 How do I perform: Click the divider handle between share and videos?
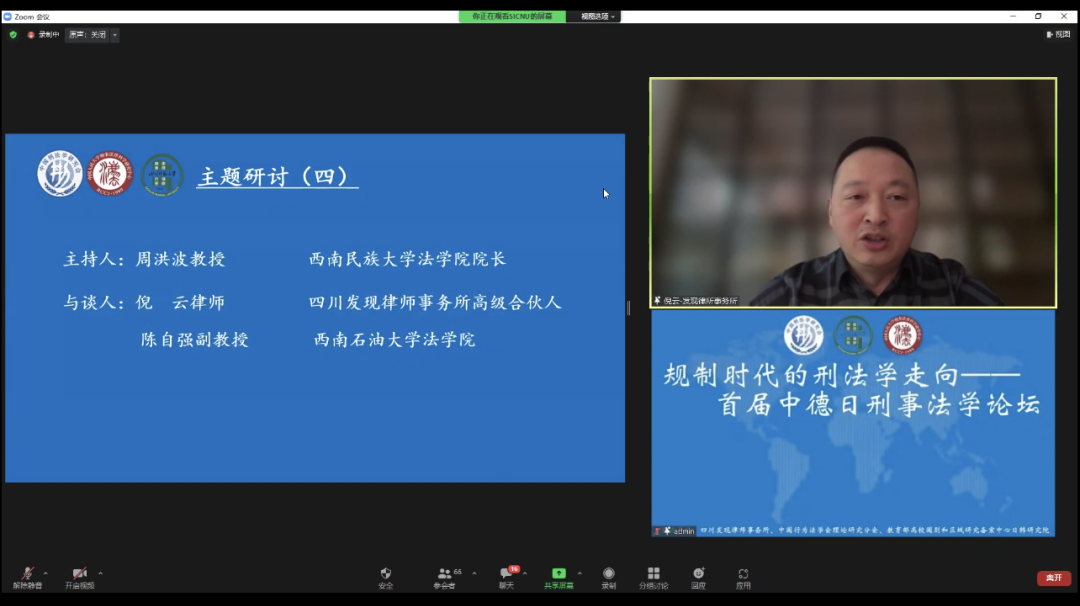628,308
